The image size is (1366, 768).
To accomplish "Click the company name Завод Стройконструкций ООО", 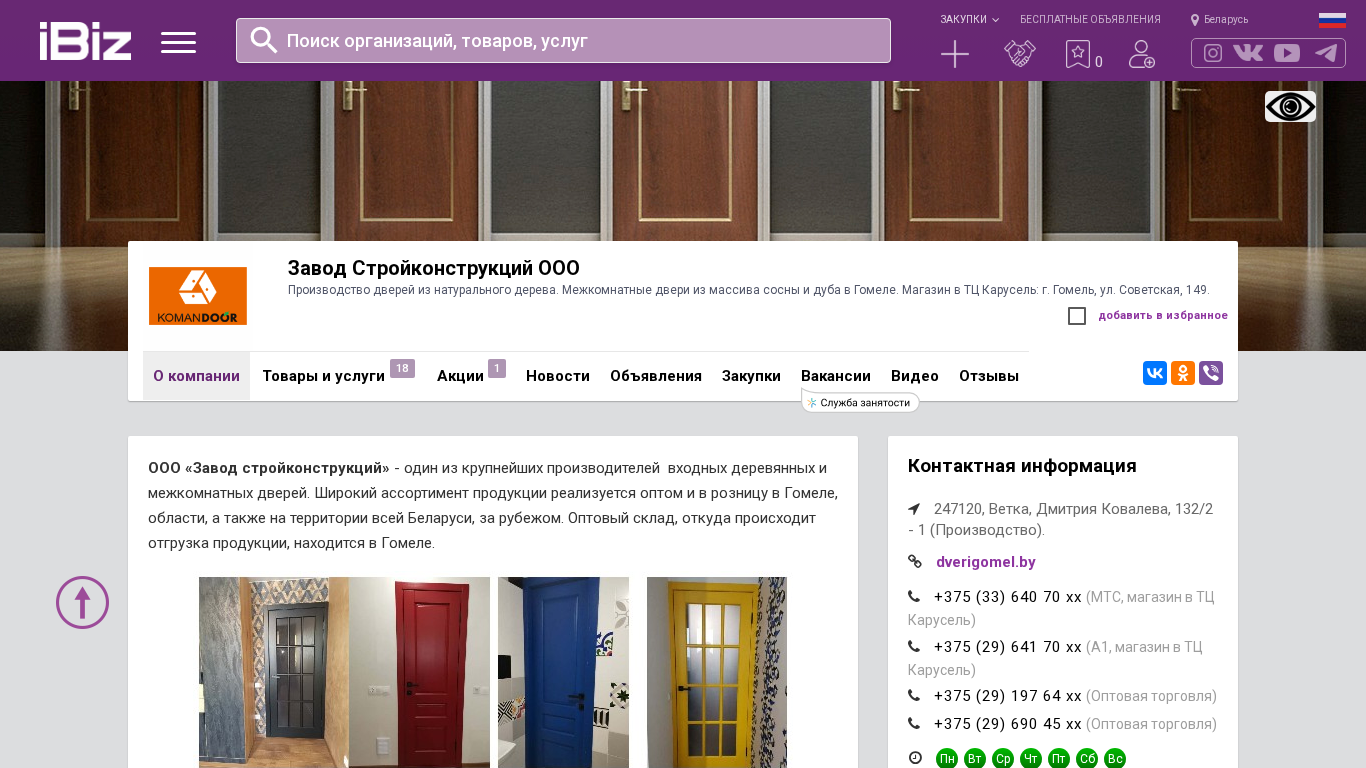I will [x=434, y=268].
